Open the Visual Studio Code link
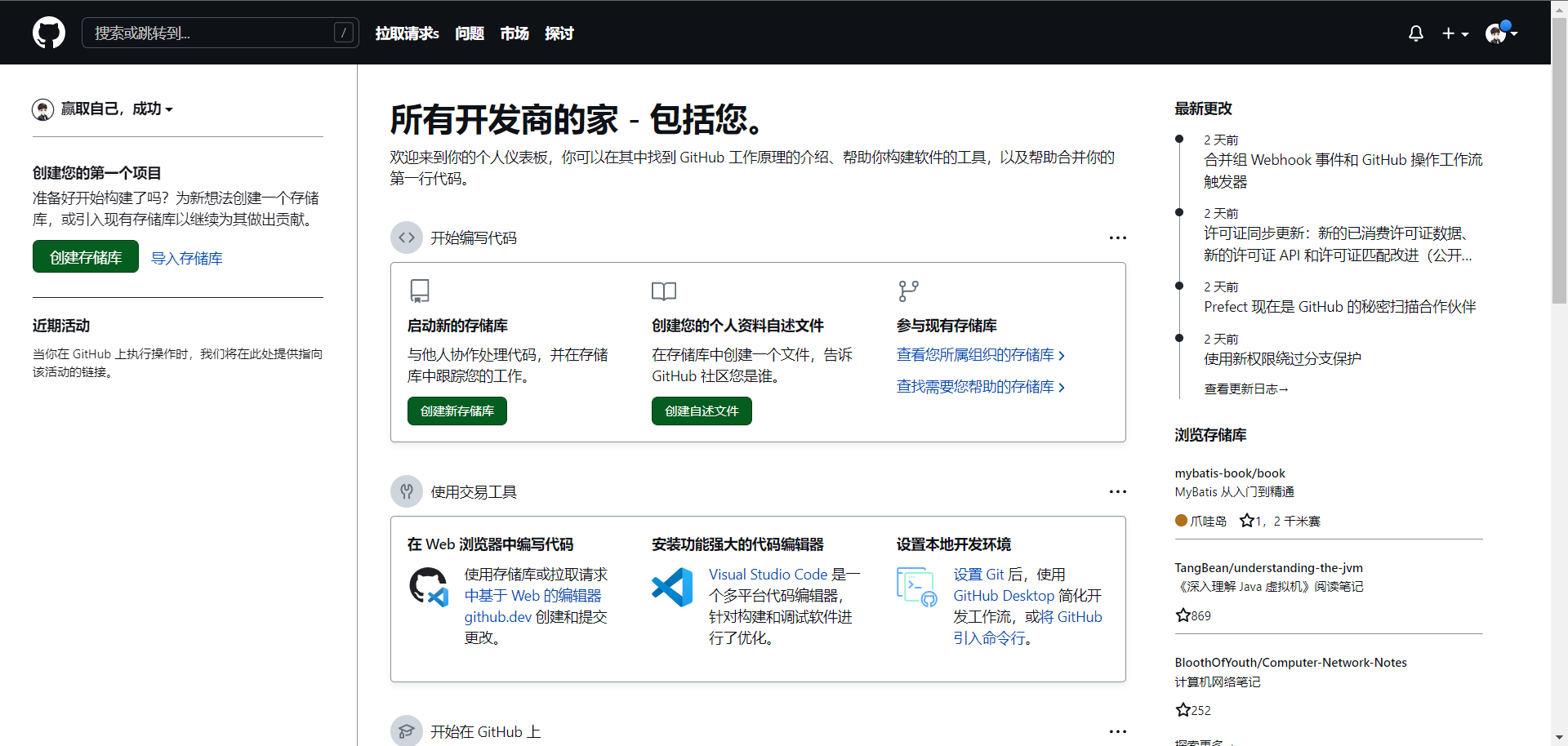 pyautogui.click(x=768, y=575)
